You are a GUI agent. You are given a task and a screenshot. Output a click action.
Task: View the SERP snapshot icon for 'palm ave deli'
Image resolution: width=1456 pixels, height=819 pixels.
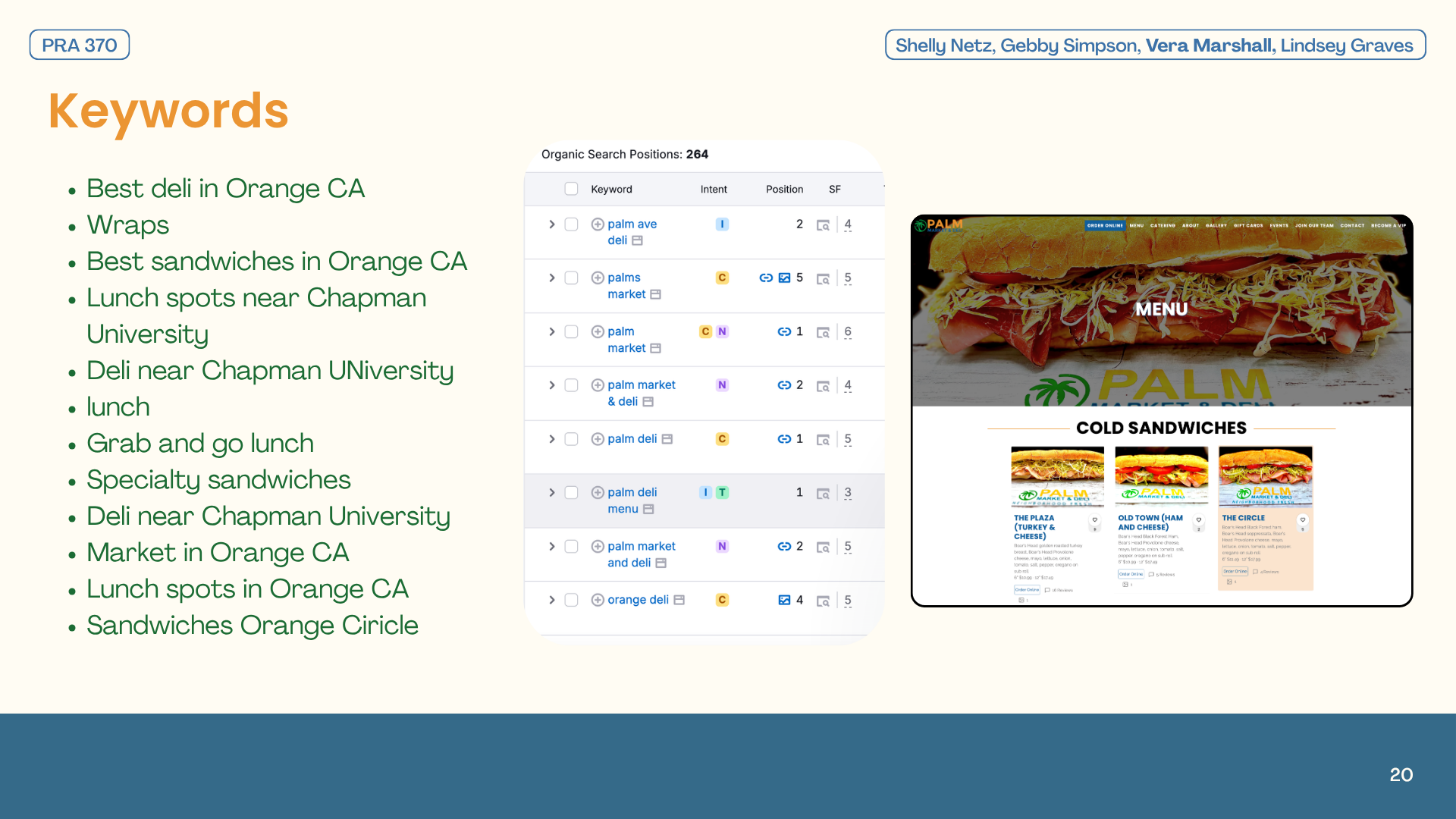click(x=823, y=225)
